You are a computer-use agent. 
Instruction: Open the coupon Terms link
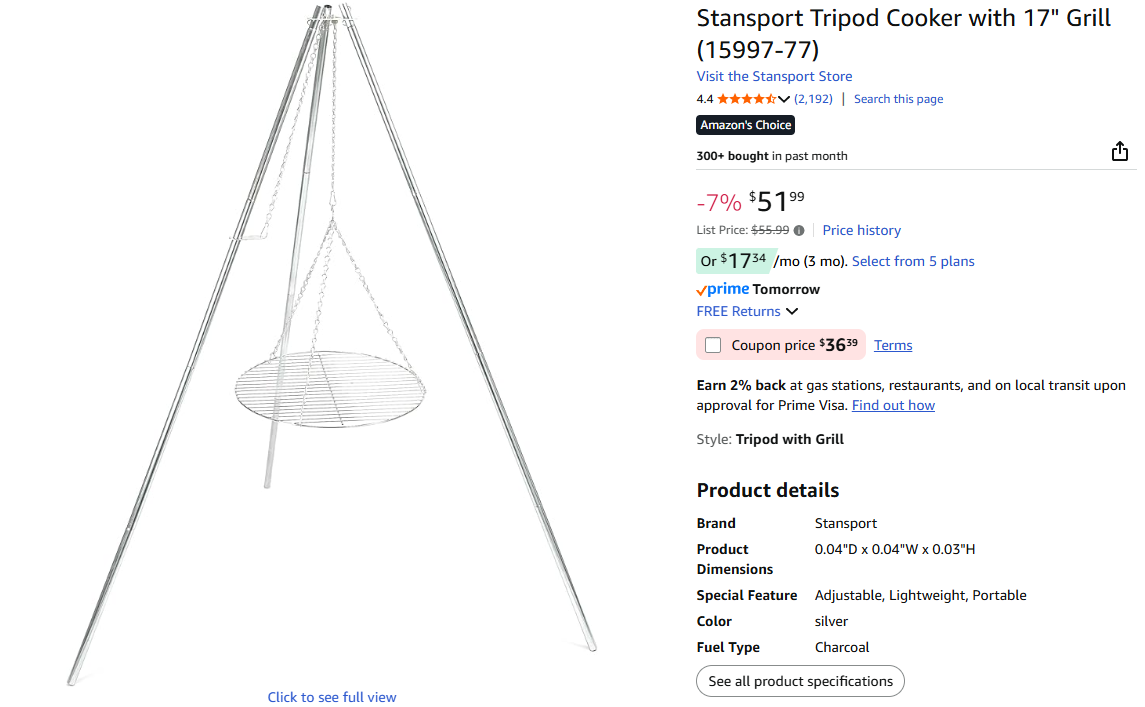(x=893, y=345)
